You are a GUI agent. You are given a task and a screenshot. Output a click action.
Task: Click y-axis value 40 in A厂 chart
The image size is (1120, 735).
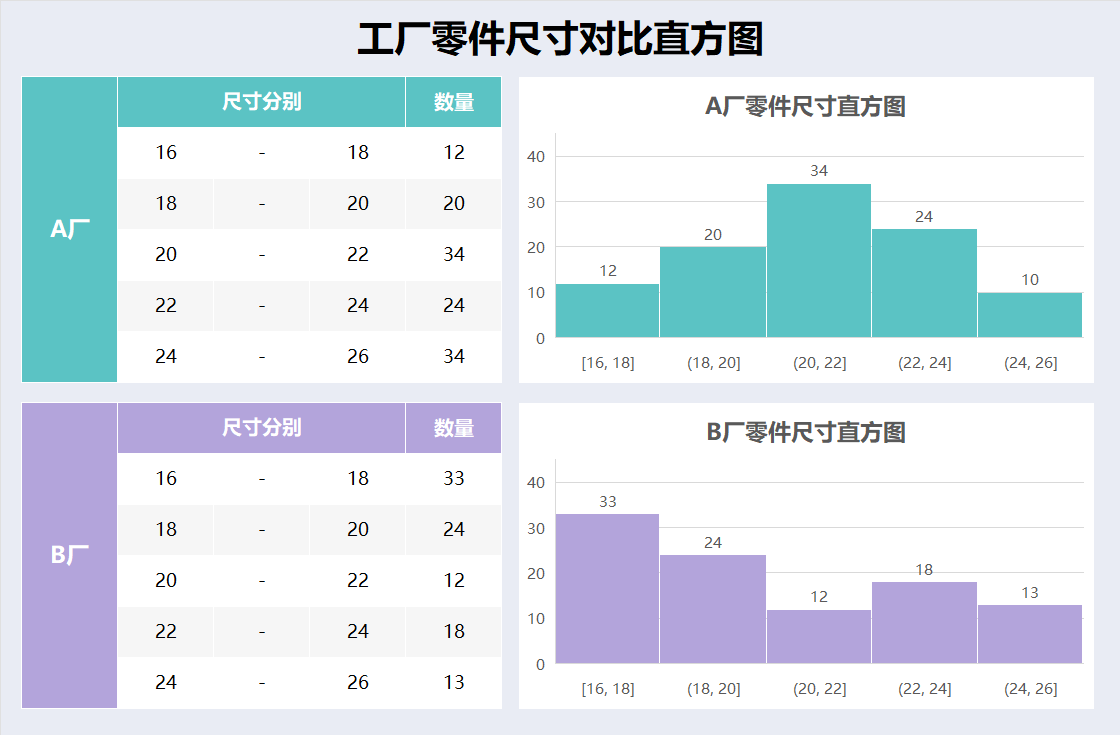[536, 157]
